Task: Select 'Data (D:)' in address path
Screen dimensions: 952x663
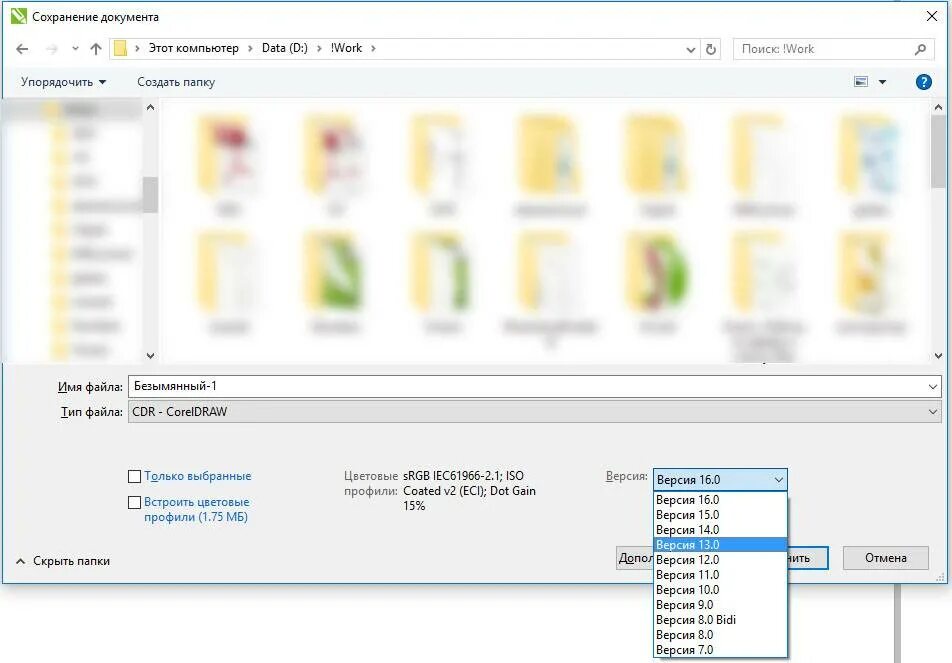Action: (x=285, y=48)
